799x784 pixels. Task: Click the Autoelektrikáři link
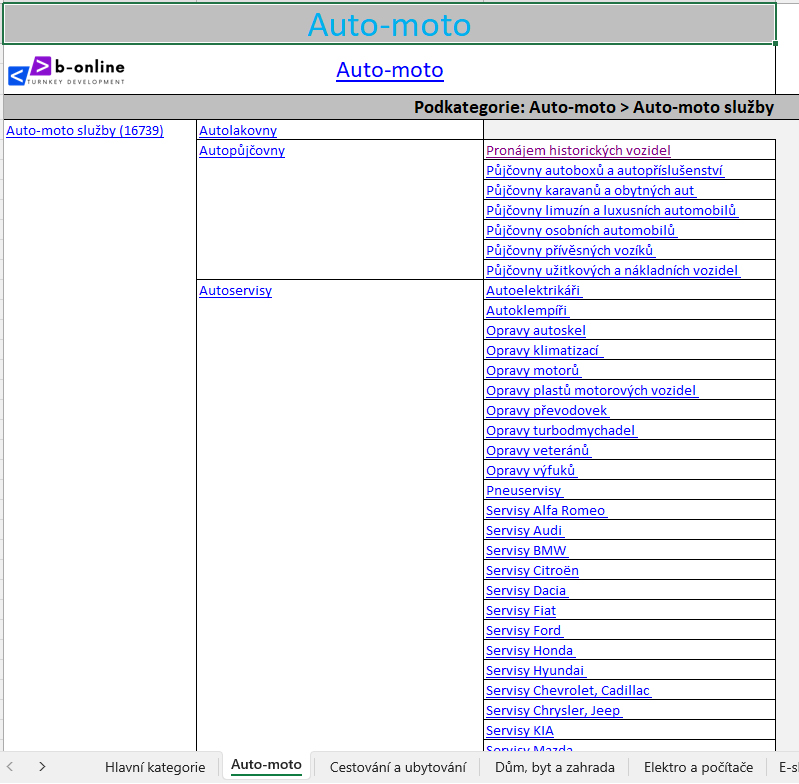point(533,290)
